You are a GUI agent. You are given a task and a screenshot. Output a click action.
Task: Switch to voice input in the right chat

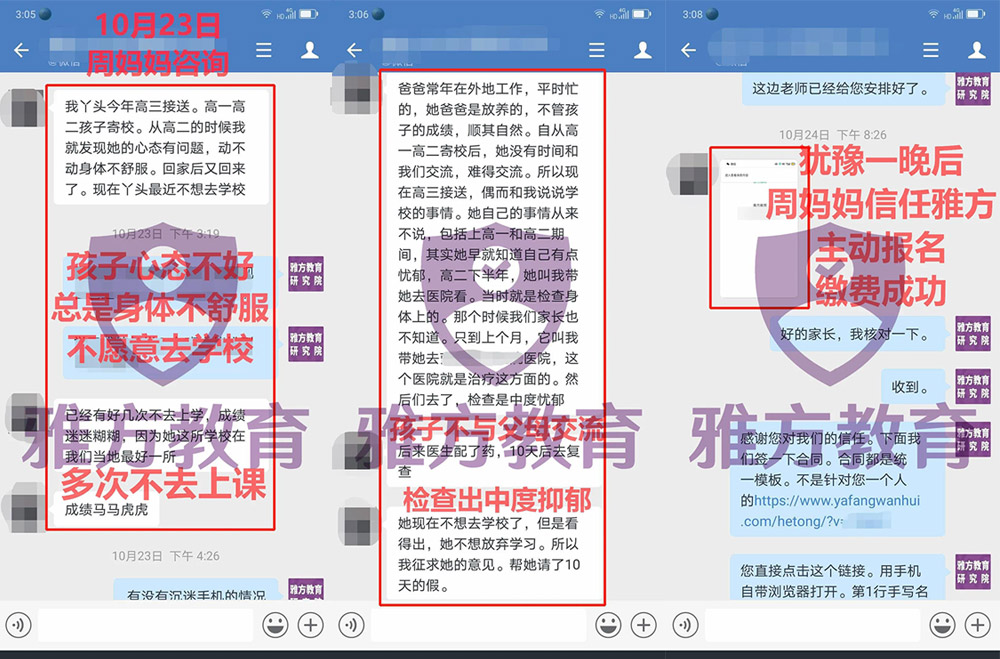685,625
